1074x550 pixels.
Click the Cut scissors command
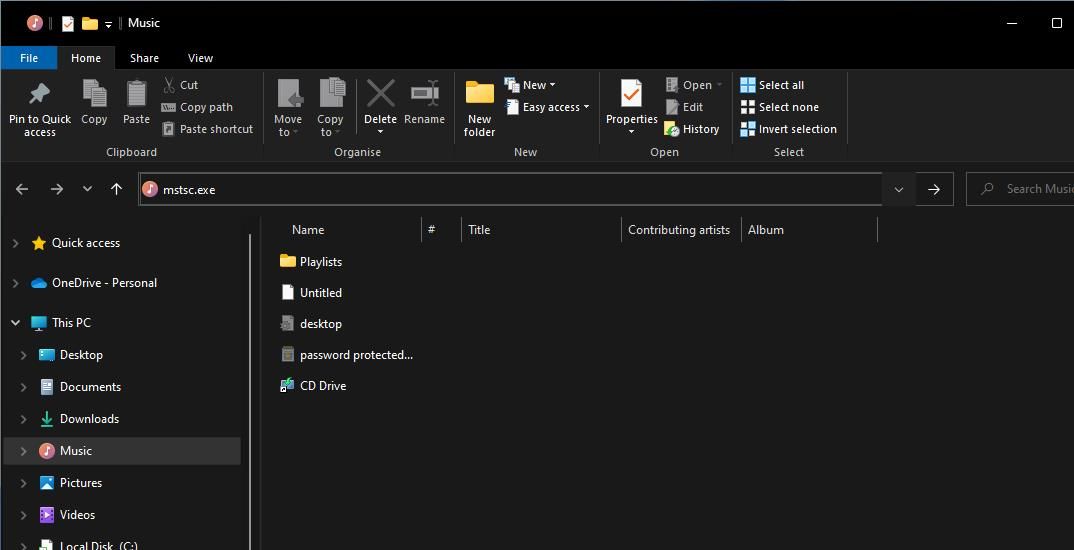[x=181, y=85]
